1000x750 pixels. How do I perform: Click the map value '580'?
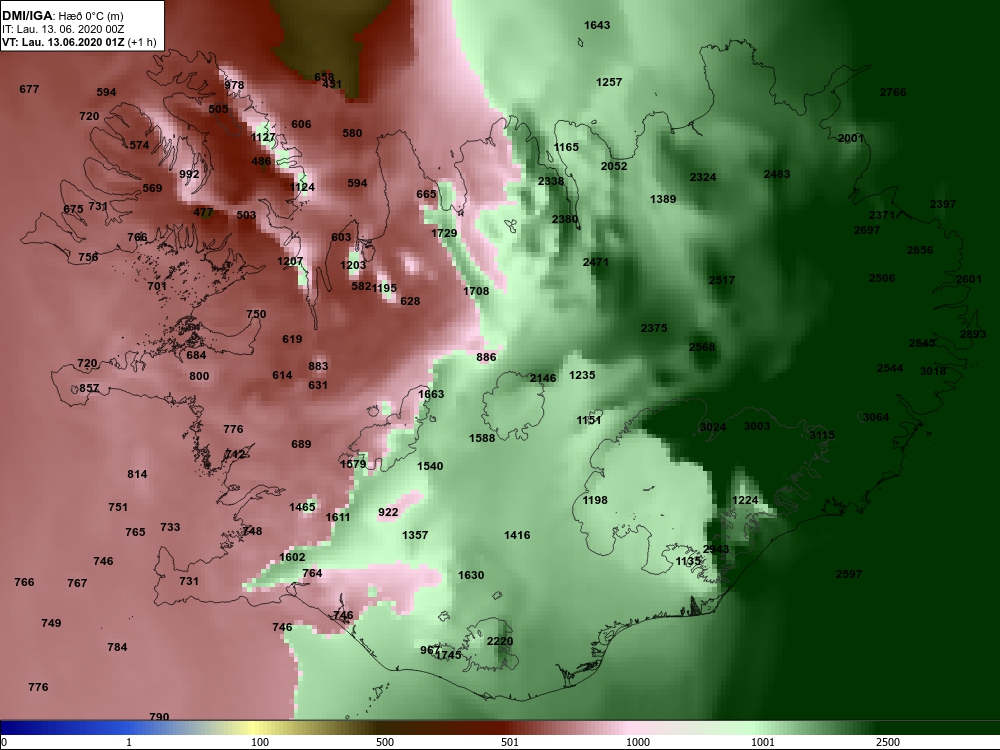[x=352, y=133]
